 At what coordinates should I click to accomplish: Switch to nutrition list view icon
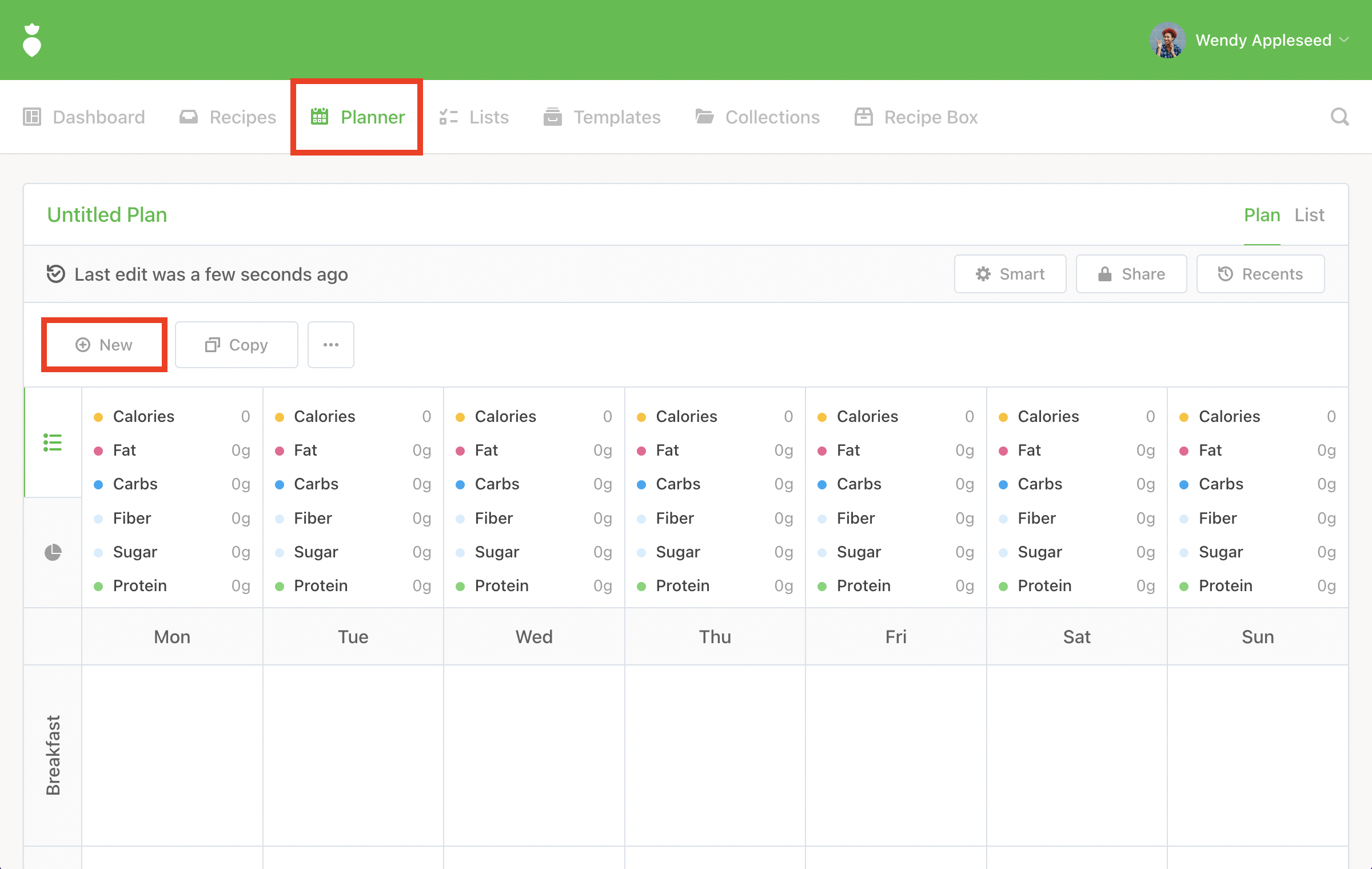click(53, 443)
